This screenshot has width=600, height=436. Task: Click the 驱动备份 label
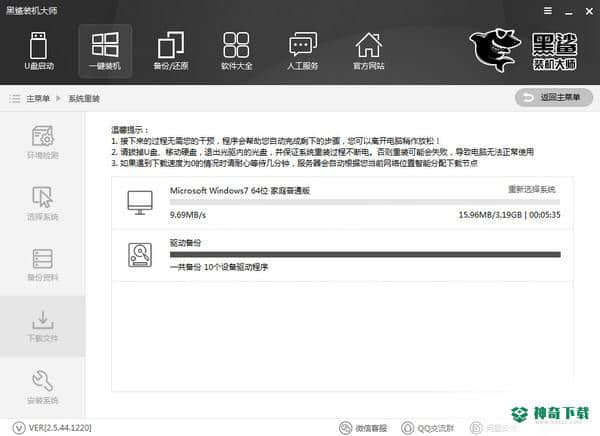click(x=185, y=243)
